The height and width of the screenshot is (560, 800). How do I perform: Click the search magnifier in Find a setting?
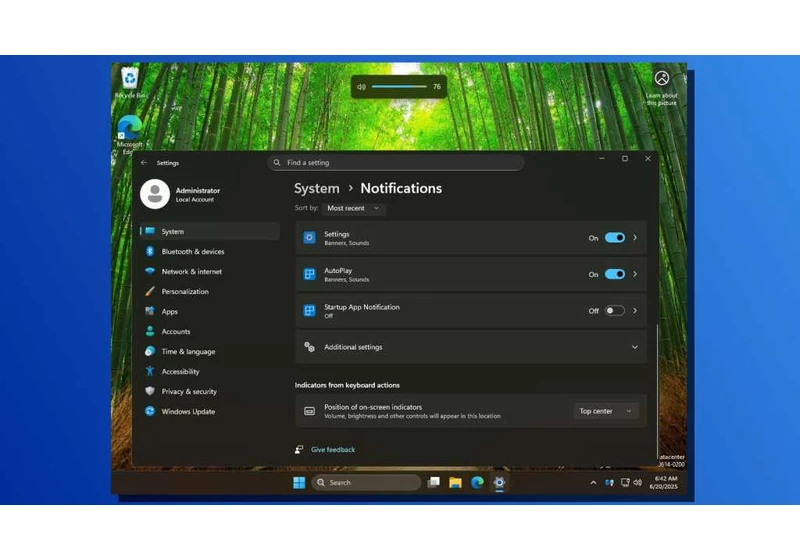277,163
